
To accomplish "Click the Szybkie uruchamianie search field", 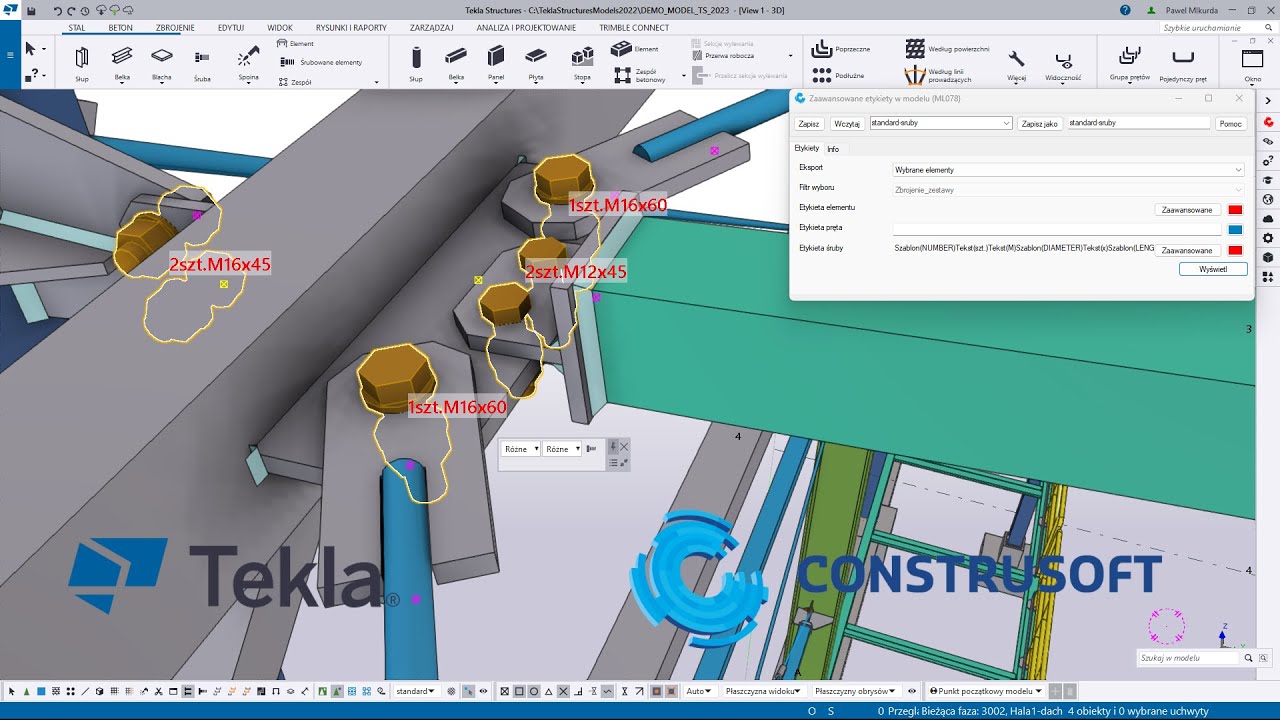I will pos(1216,28).
